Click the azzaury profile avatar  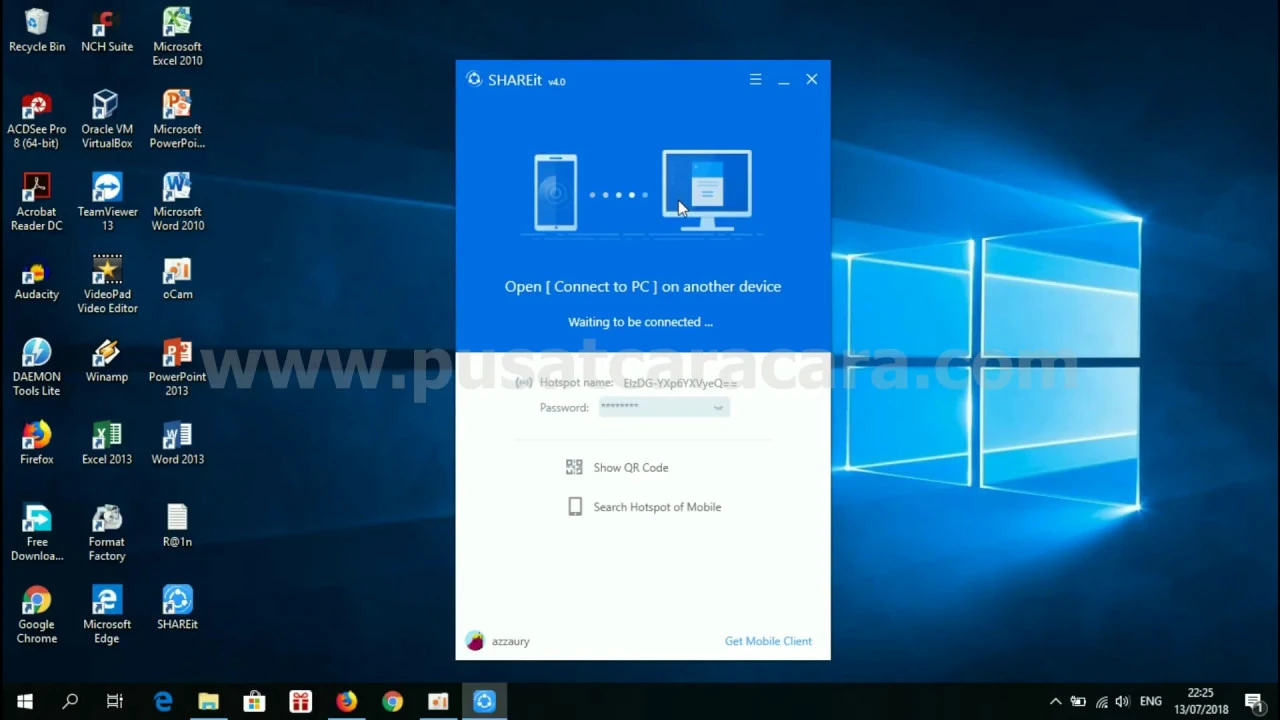[475, 641]
